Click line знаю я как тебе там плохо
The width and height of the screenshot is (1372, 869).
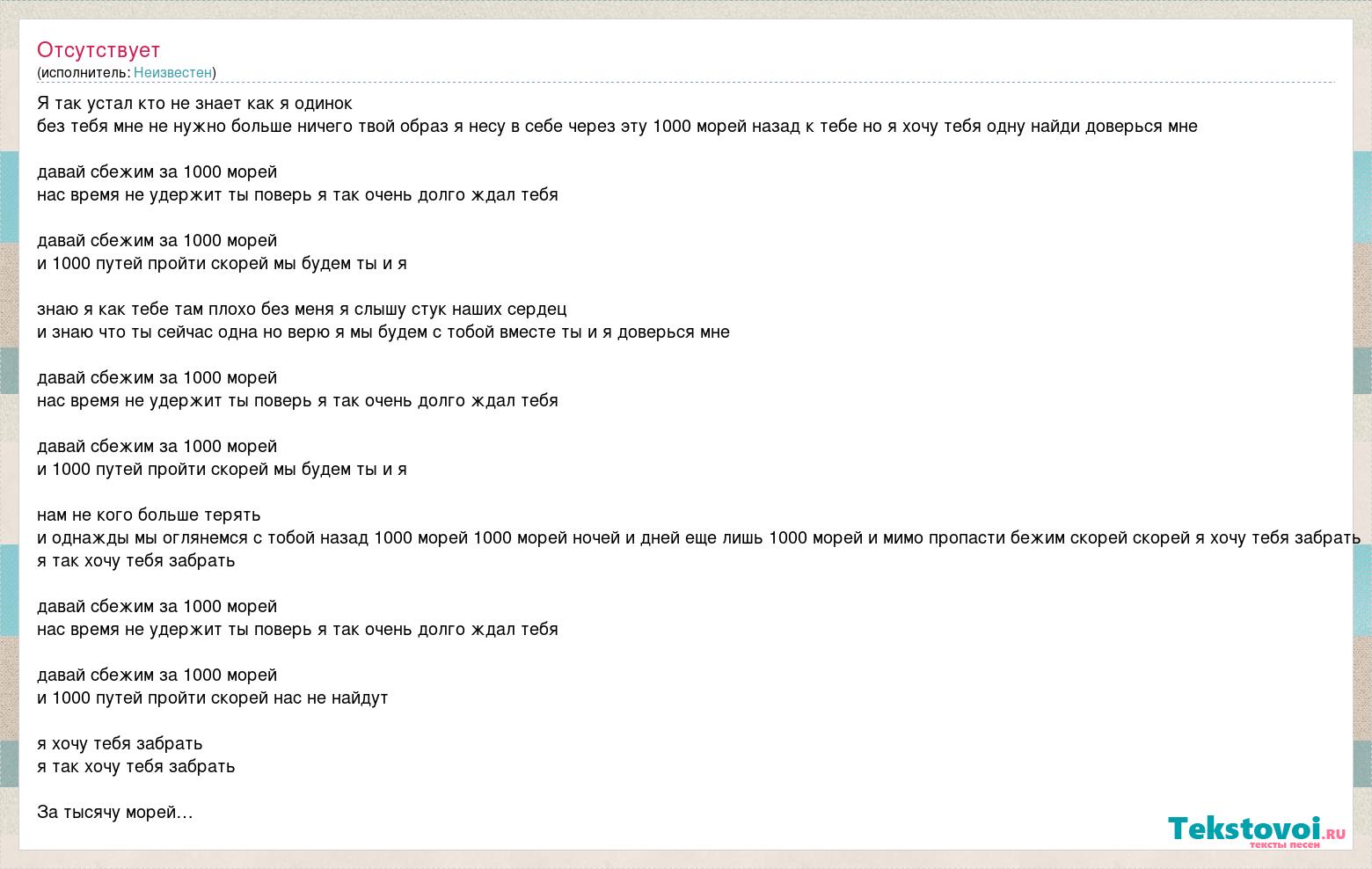(x=302, y=310)
